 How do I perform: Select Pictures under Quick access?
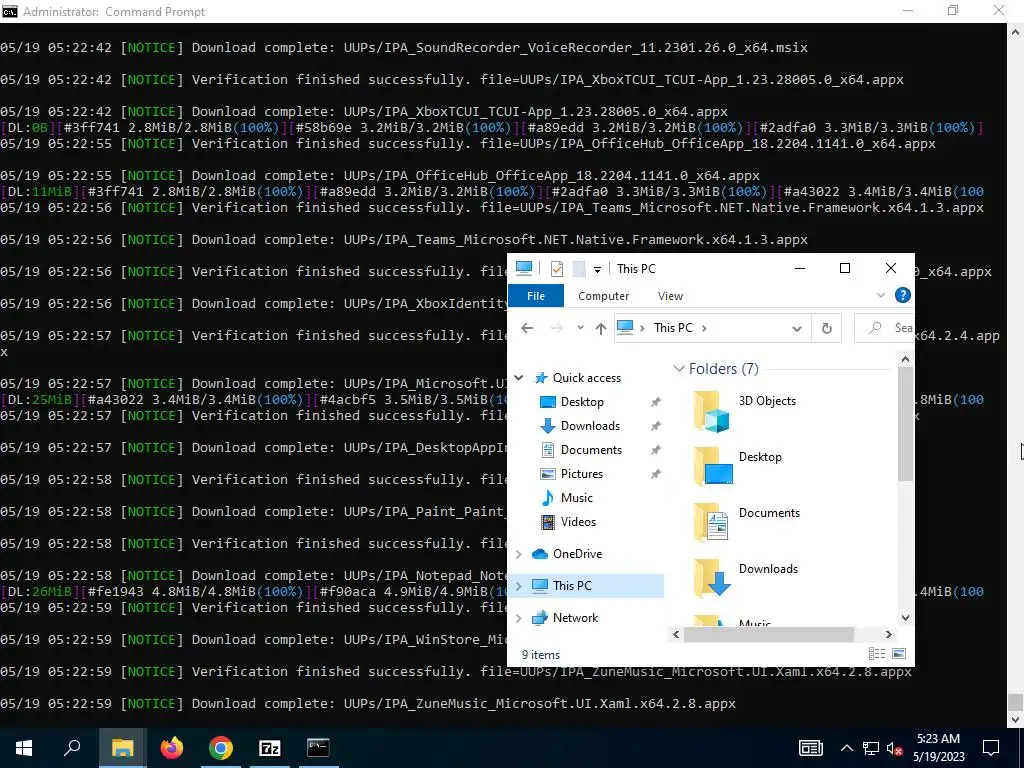pos(581,473)
